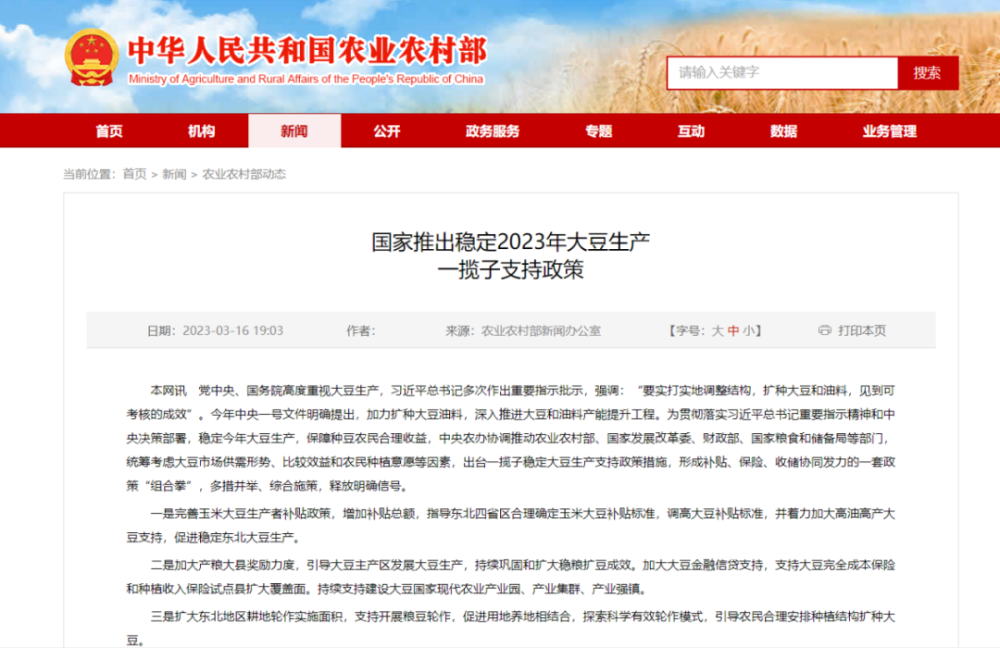
Task: Open the 机构 navigation tab
Action: [x=202, y=131]
